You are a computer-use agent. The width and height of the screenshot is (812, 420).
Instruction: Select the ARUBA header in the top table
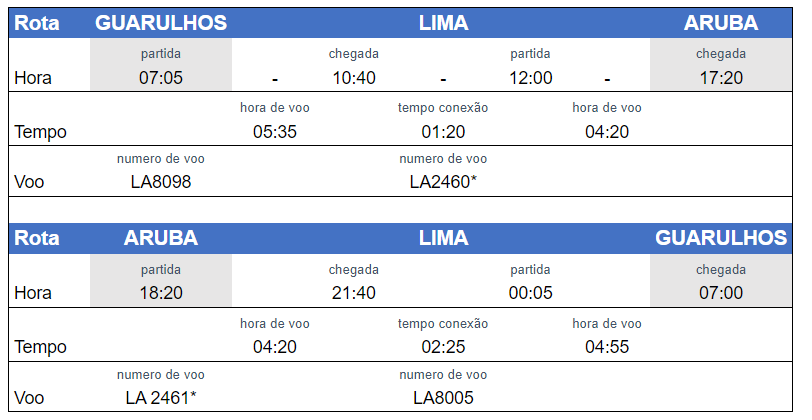coord(720,23)
